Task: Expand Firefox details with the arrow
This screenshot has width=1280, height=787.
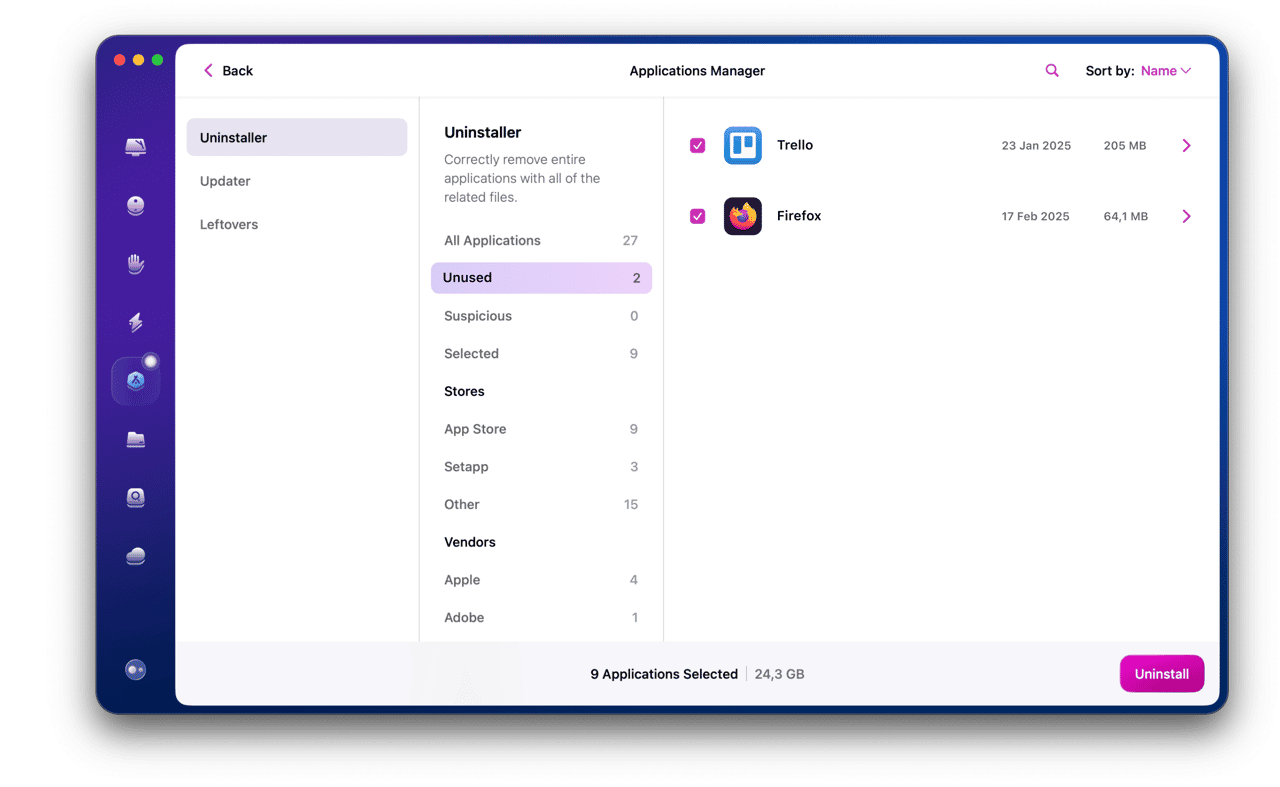Action: [x=1187, y=216]
